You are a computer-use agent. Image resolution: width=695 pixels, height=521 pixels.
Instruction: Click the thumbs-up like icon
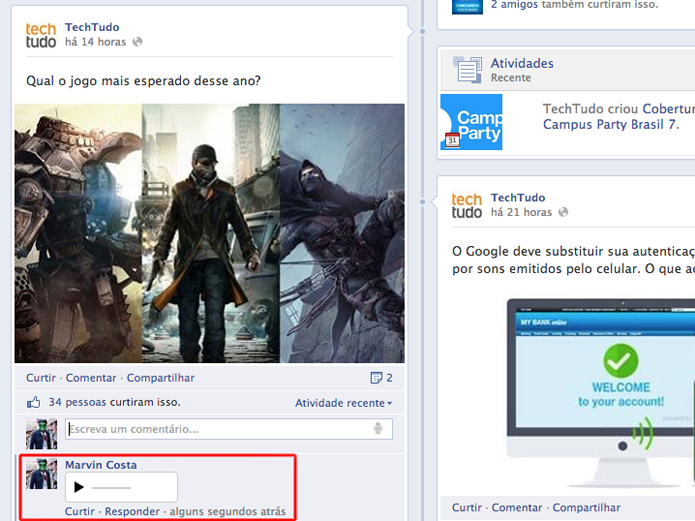(x=34, y=402)
